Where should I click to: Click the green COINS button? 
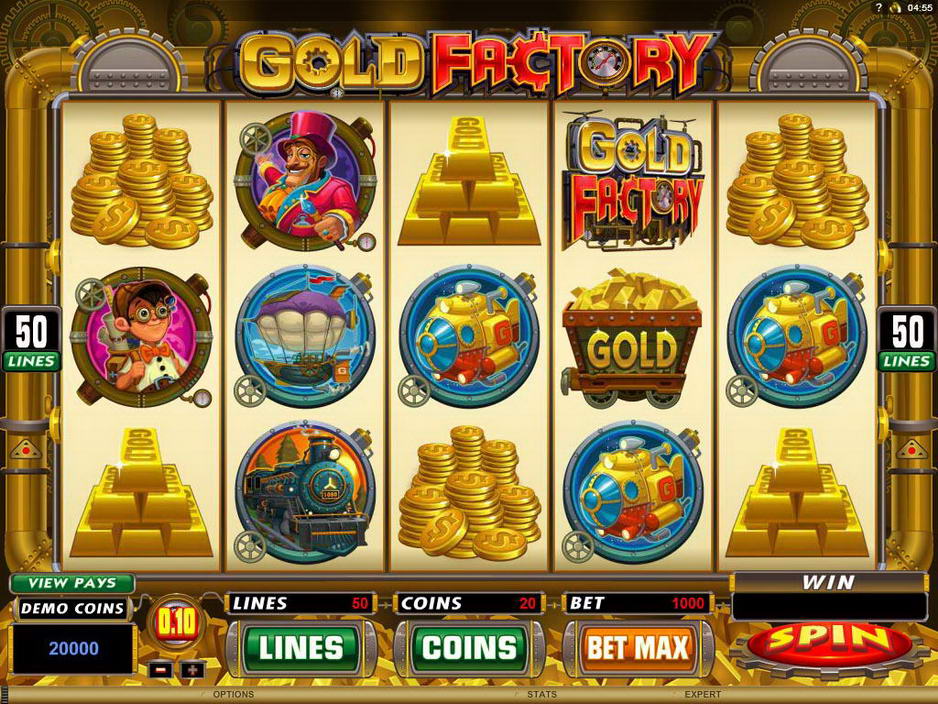click(470, 648)
